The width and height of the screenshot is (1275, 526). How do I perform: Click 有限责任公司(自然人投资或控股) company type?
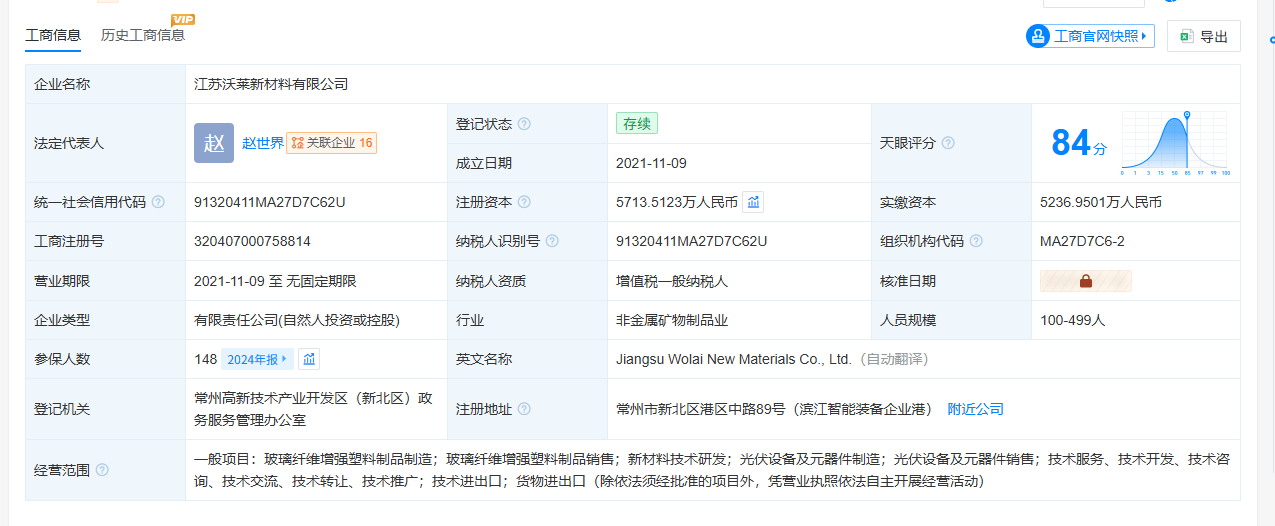[297, 320]
